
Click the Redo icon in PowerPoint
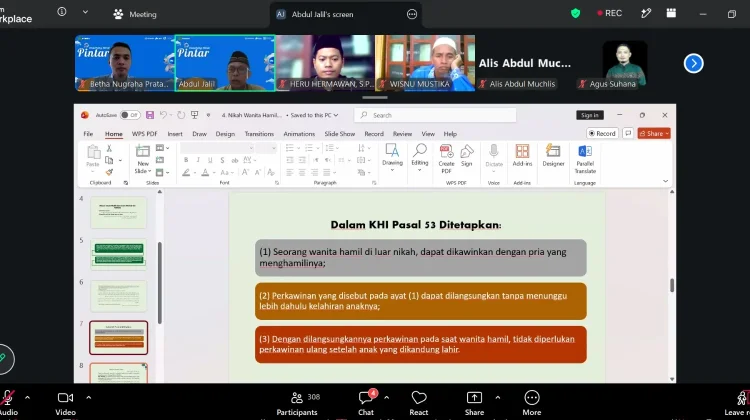click(x=181, y=115)
